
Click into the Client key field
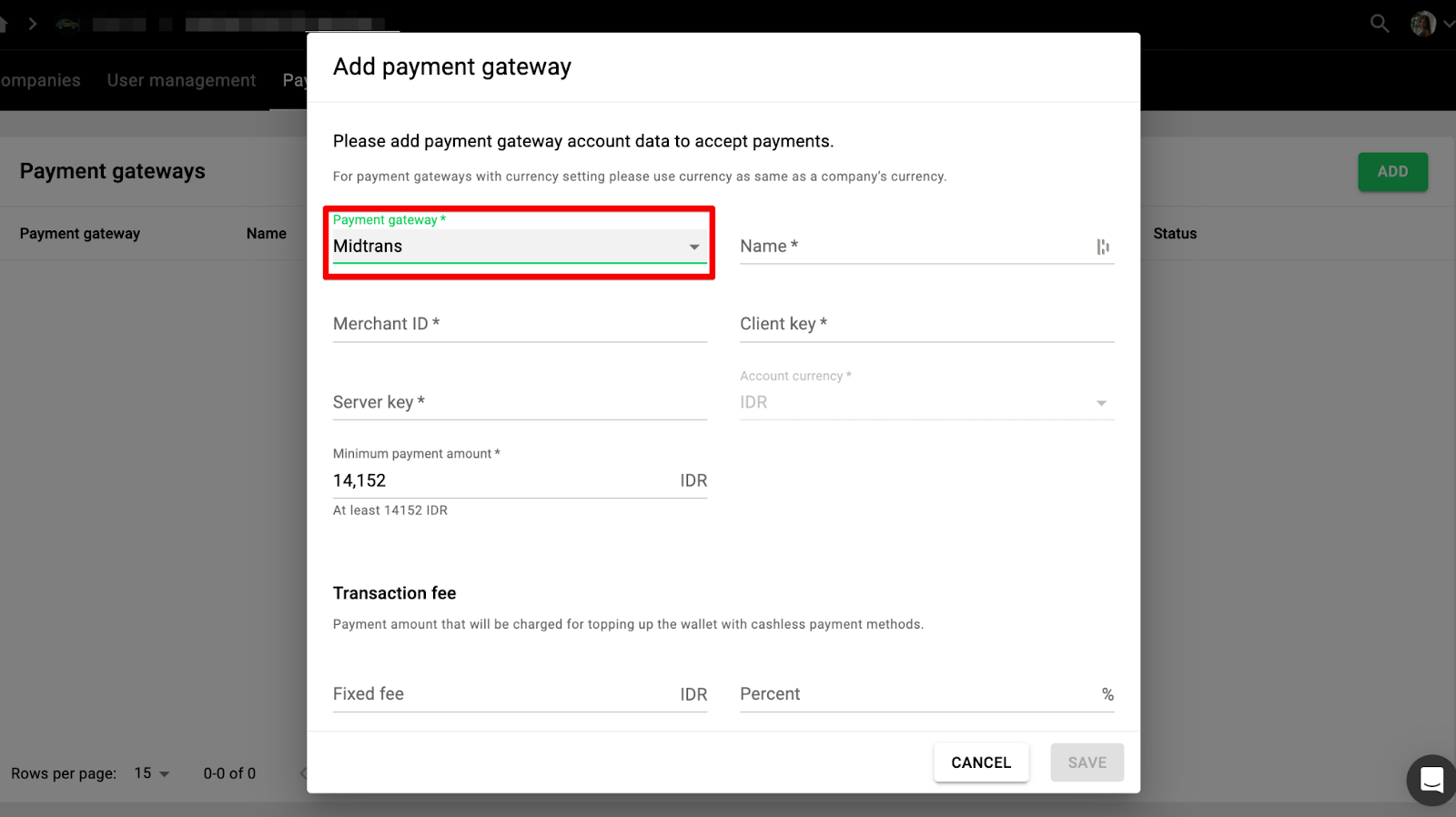(x=926, y=325)
